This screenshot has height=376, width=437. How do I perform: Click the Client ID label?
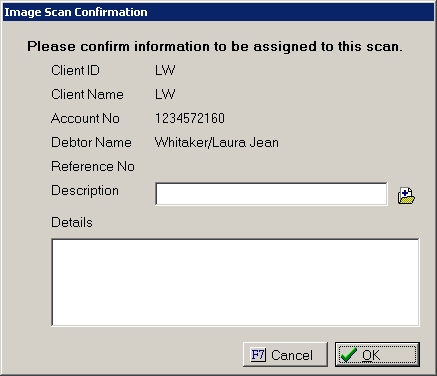pyautogui.click(x=75, y=70)
